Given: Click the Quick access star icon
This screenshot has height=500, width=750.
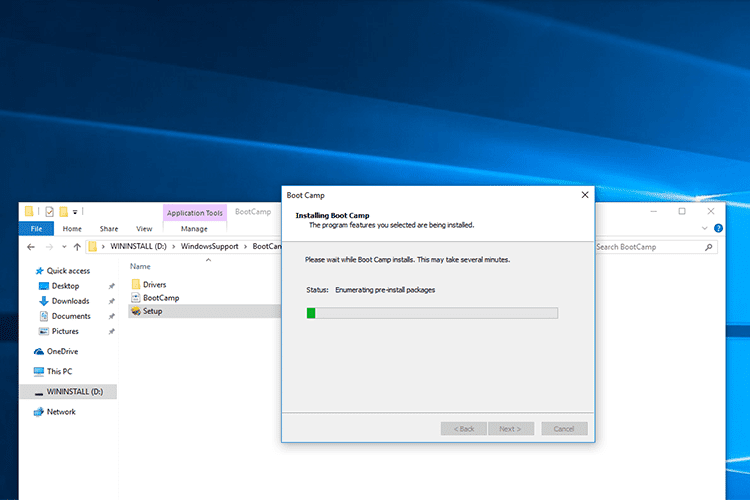Looking at the screenshot, I should [x=39, y=271].
